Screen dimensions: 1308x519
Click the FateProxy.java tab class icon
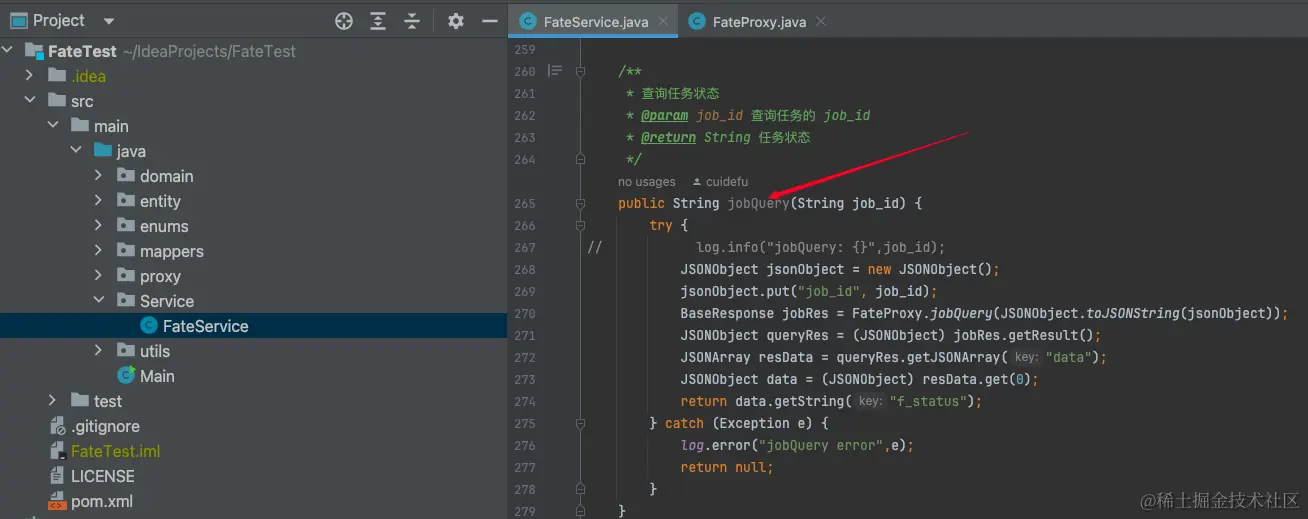696,22
